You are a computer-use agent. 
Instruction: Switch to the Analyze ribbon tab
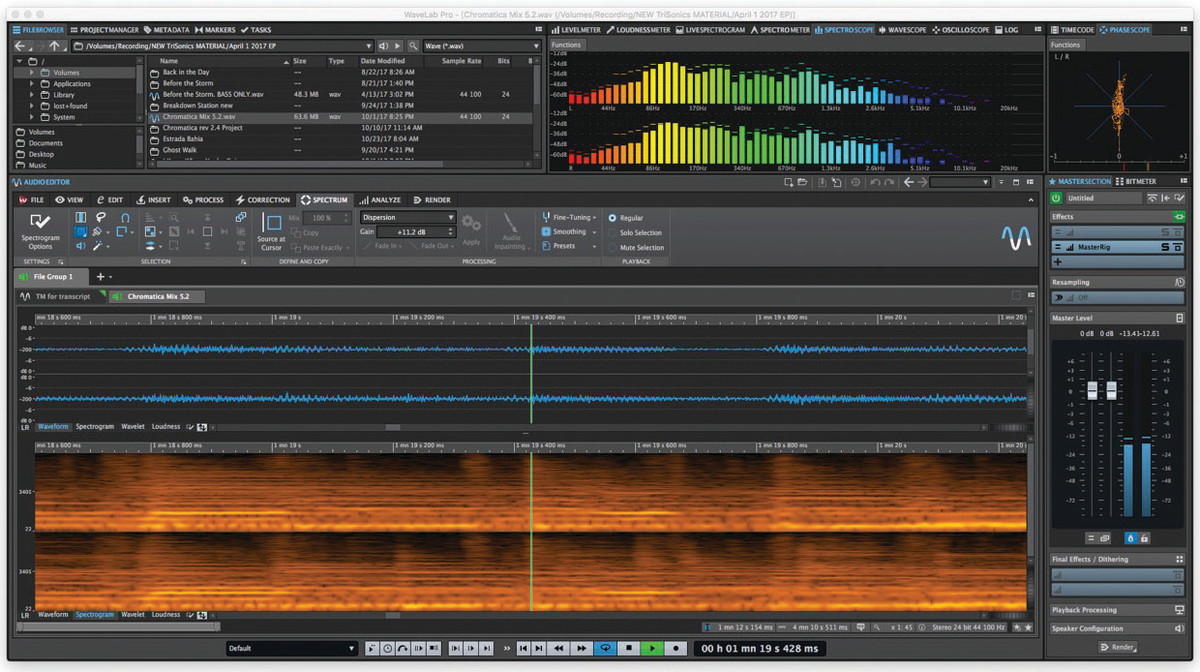[380, 200]
